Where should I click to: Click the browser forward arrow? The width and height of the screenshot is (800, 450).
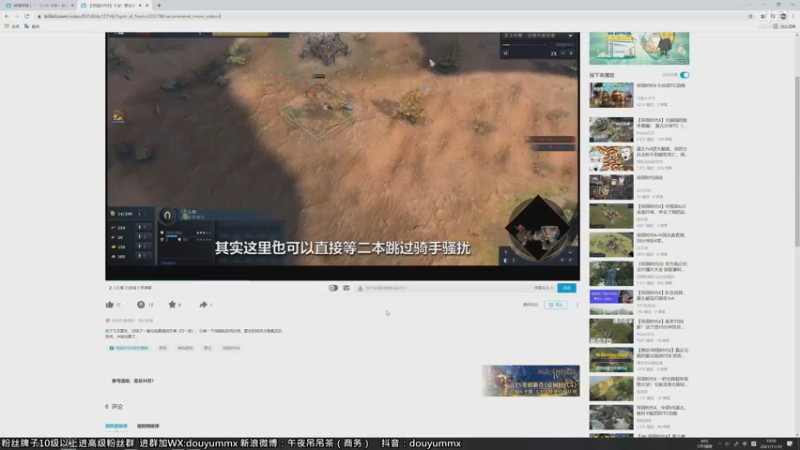click(x=16, y=16)
